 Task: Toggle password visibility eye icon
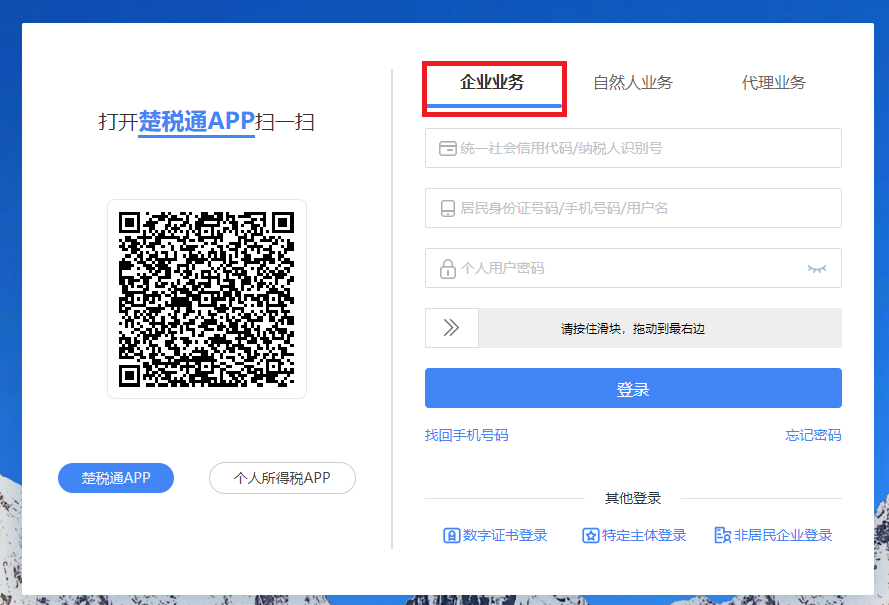coord(816,269)
